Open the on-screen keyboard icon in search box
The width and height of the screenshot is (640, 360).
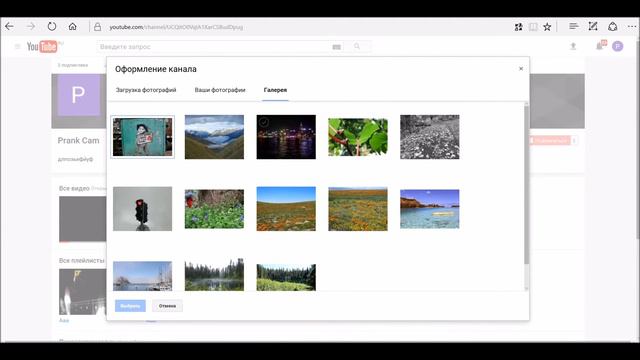click(x=336, y=47)
